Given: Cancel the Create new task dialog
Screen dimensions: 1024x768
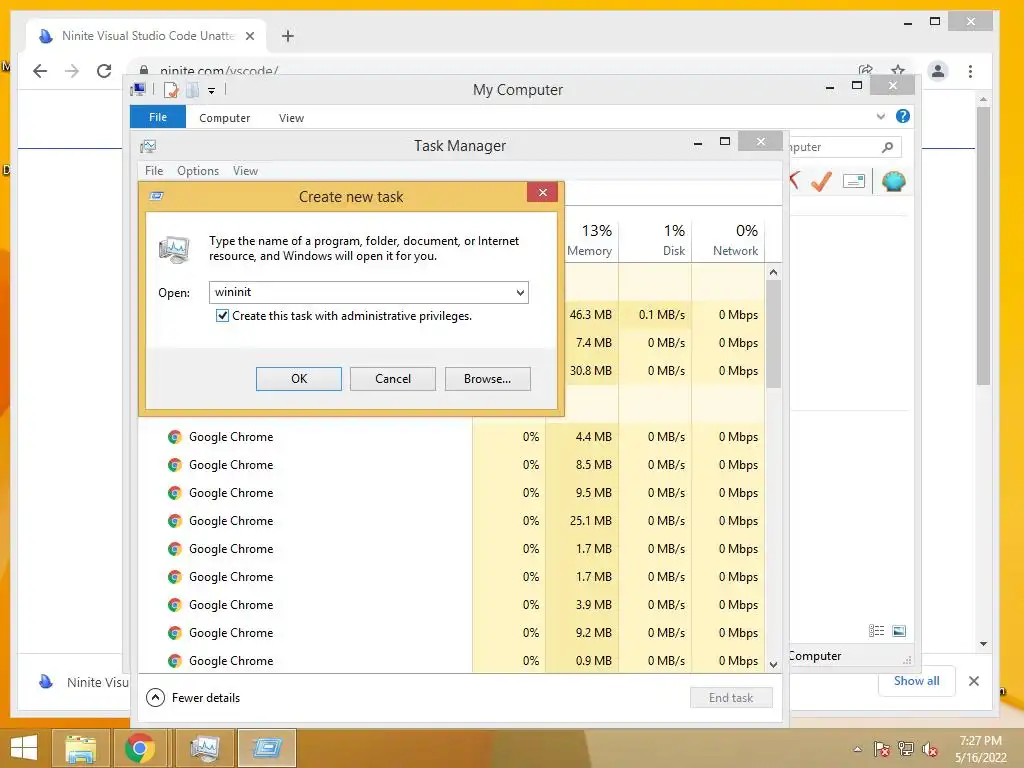Looking at the screenshot, I should [392, 379].
